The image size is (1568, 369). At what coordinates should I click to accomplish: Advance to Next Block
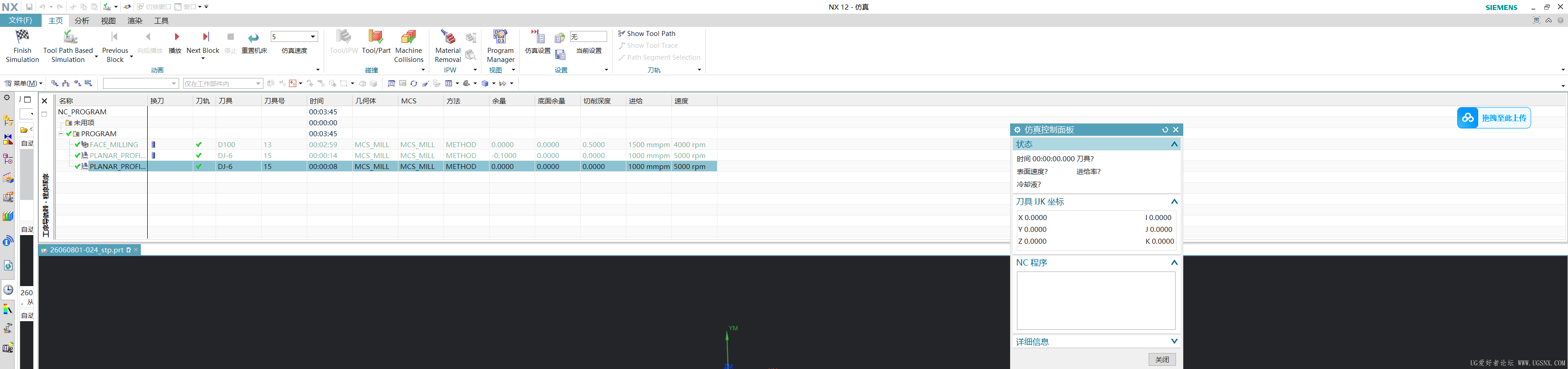click(203, 42)
